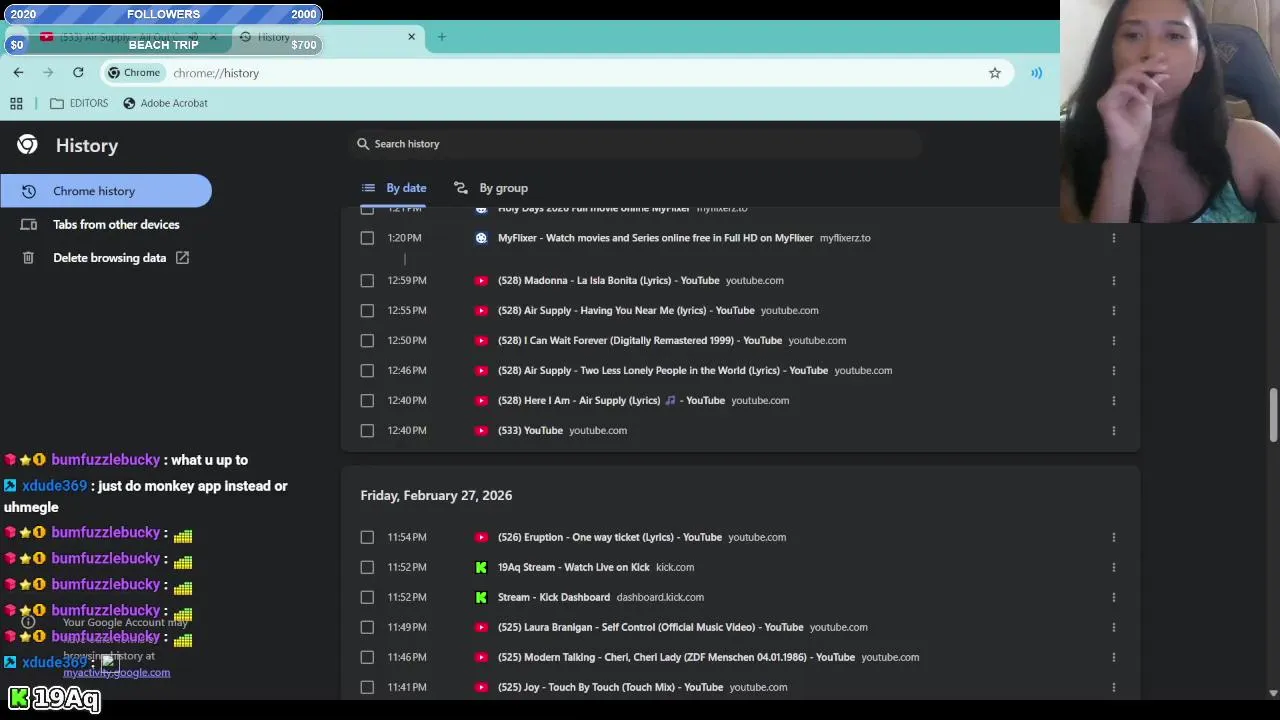
Task: Open more actions for I Can Wait Forever
Action: [x=1113, y=341]
